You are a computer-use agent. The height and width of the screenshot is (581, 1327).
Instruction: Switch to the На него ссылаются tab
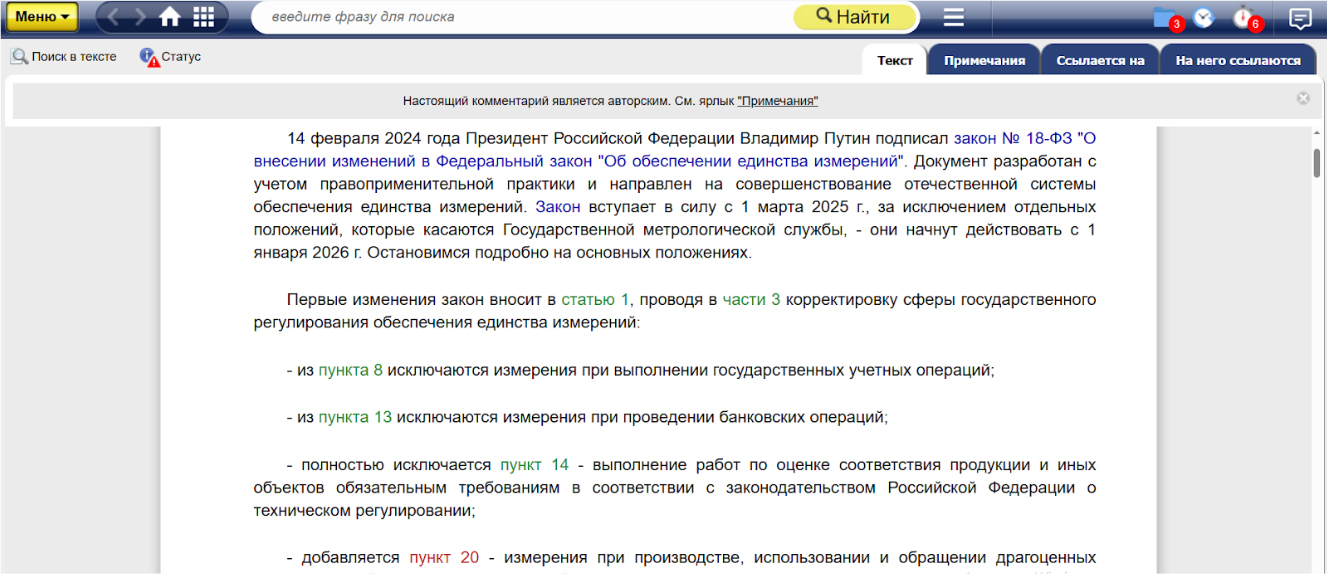coord(1238,60)
